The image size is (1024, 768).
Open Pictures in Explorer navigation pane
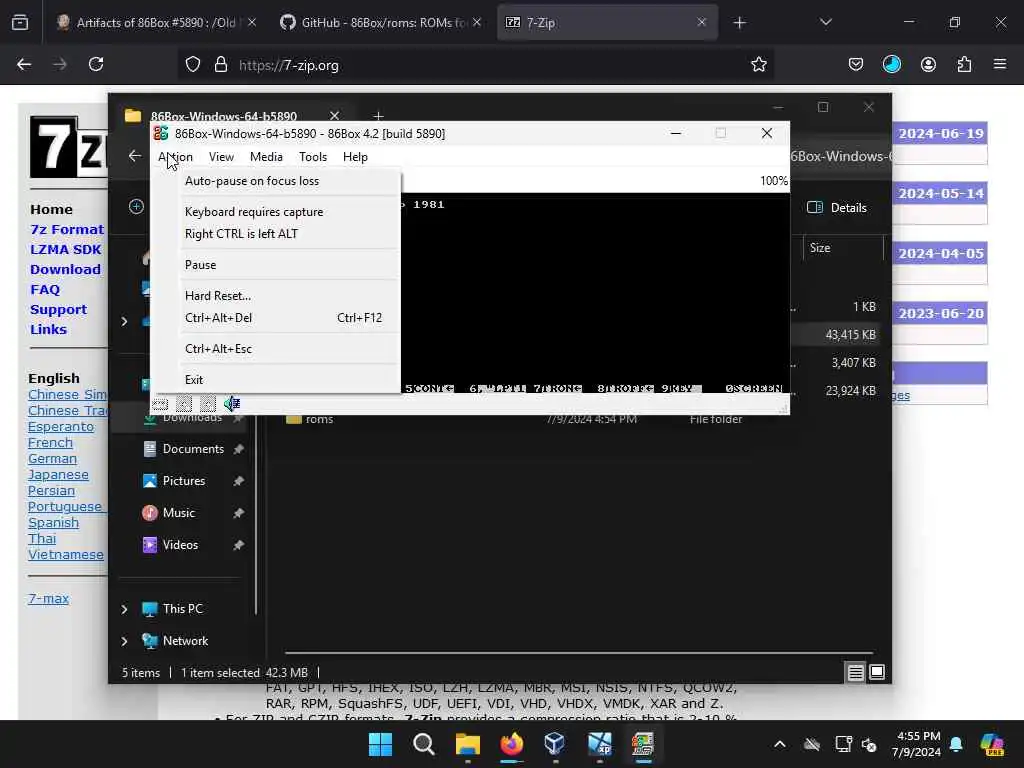(x=184, y=481)
